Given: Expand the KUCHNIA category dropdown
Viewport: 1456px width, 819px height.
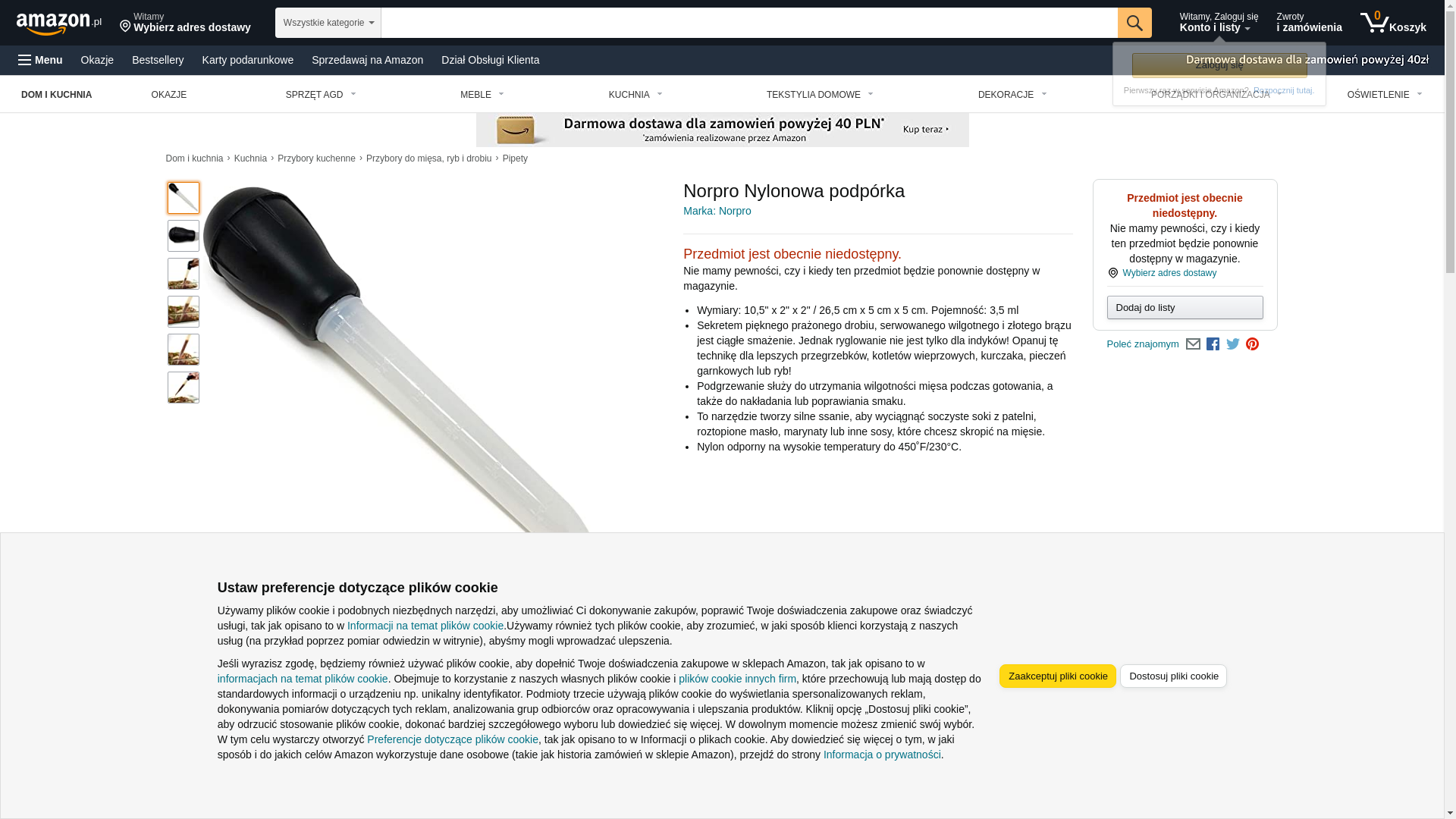Looking at the screenshot, I should 635,95.
